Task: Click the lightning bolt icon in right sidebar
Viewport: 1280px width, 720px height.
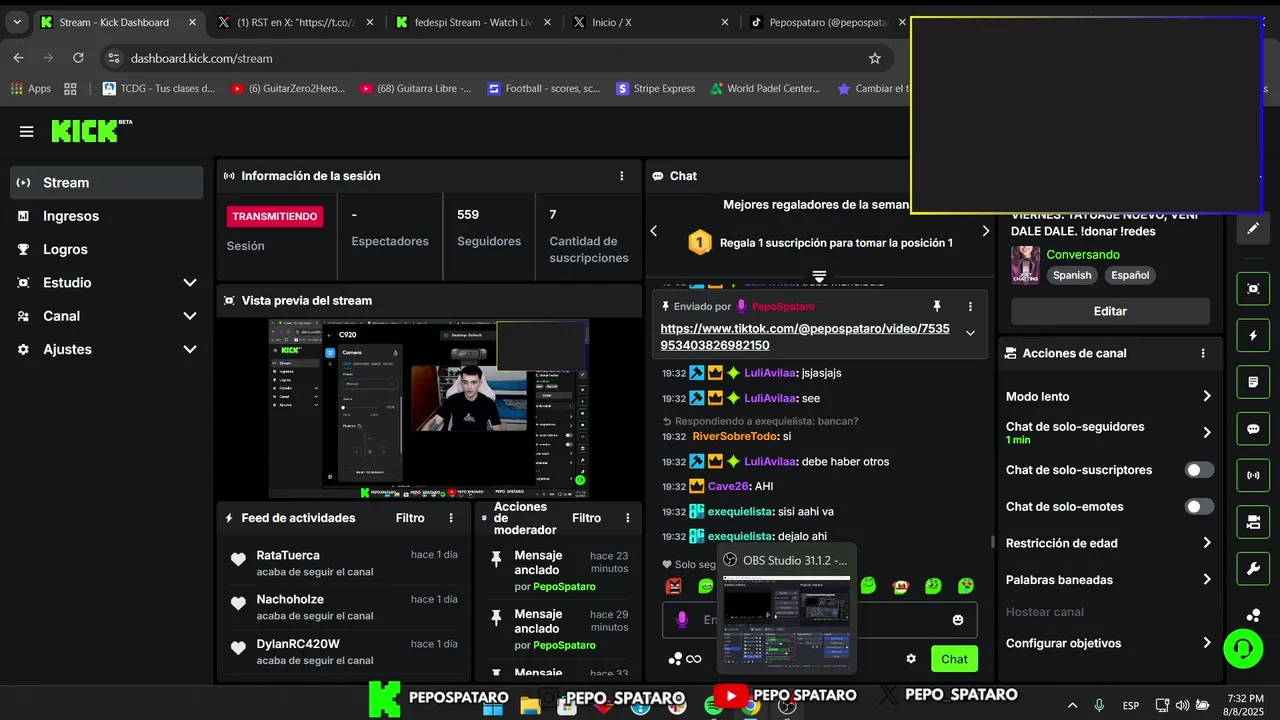Action: tap(1253, 335)
